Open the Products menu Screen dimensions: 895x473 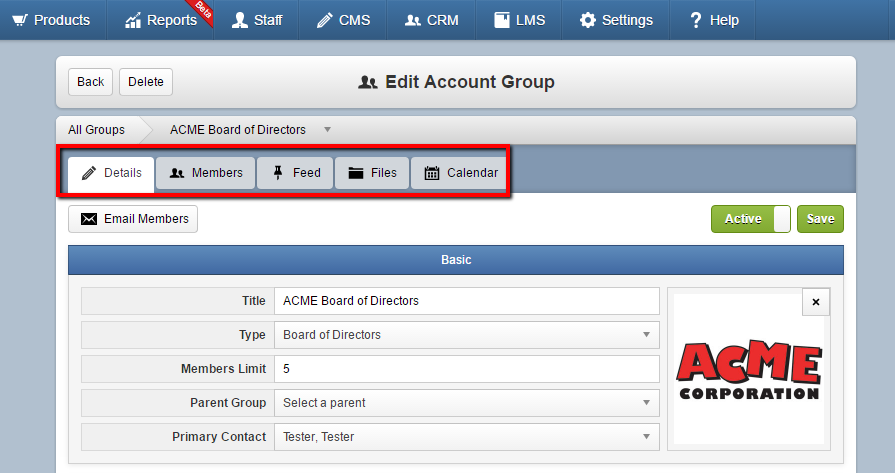(53, 20)
